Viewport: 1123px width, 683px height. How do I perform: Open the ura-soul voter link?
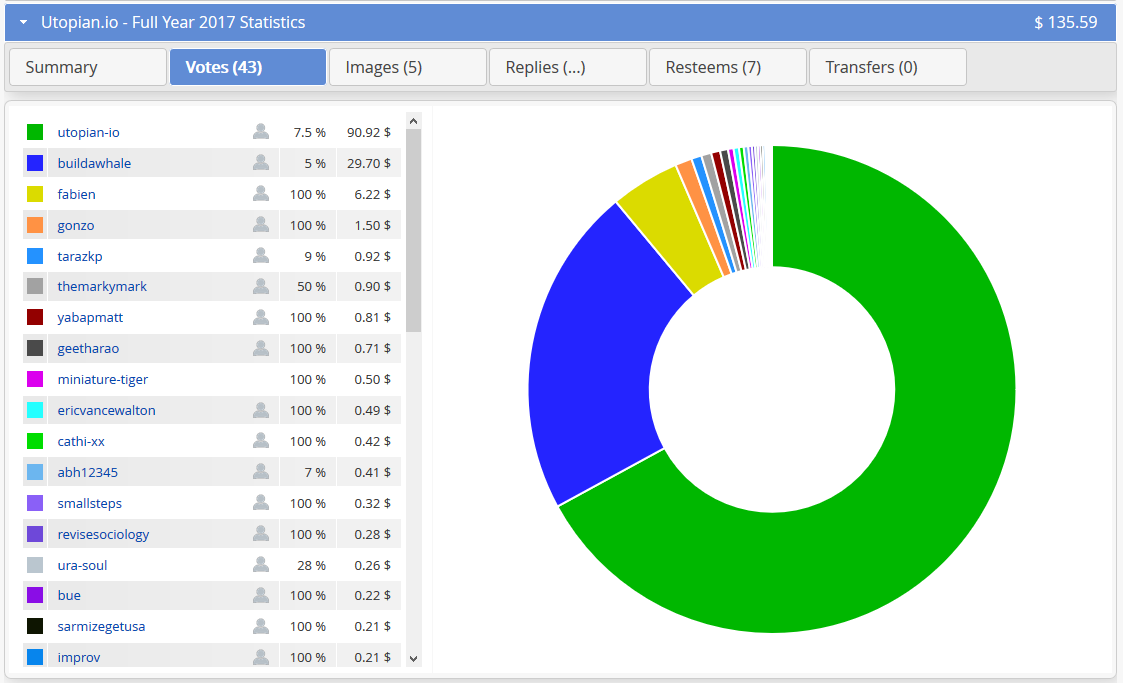pos(82,566)
